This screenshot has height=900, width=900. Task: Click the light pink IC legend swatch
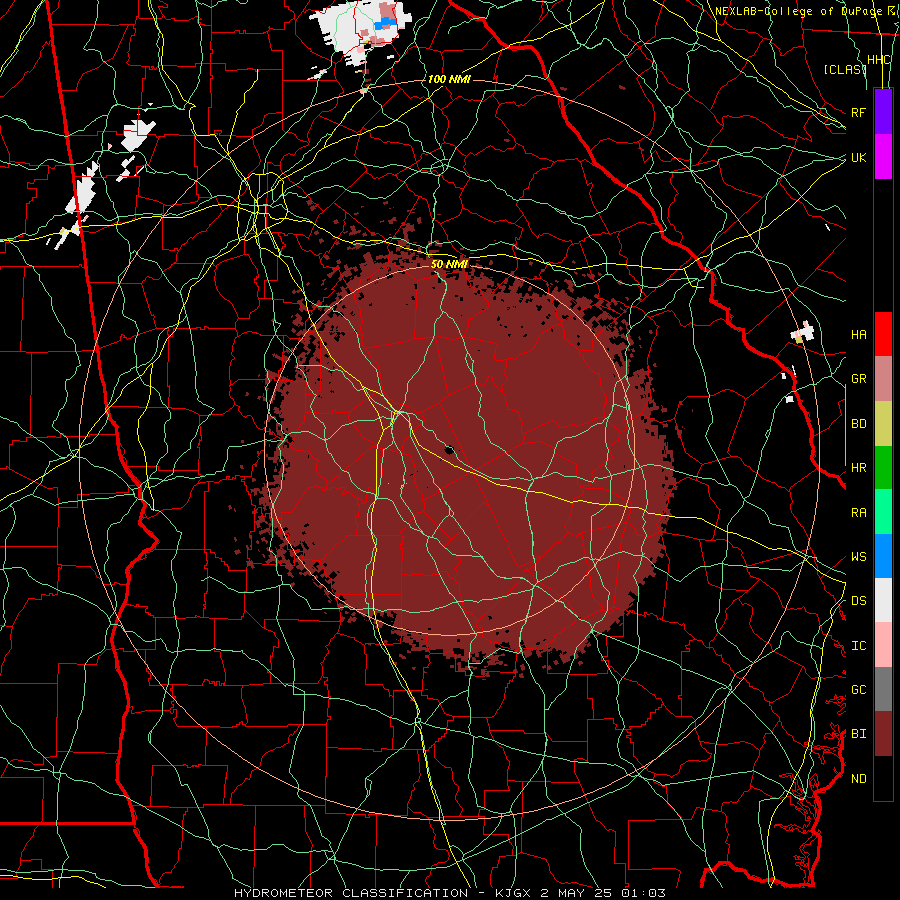coord(883,645)
